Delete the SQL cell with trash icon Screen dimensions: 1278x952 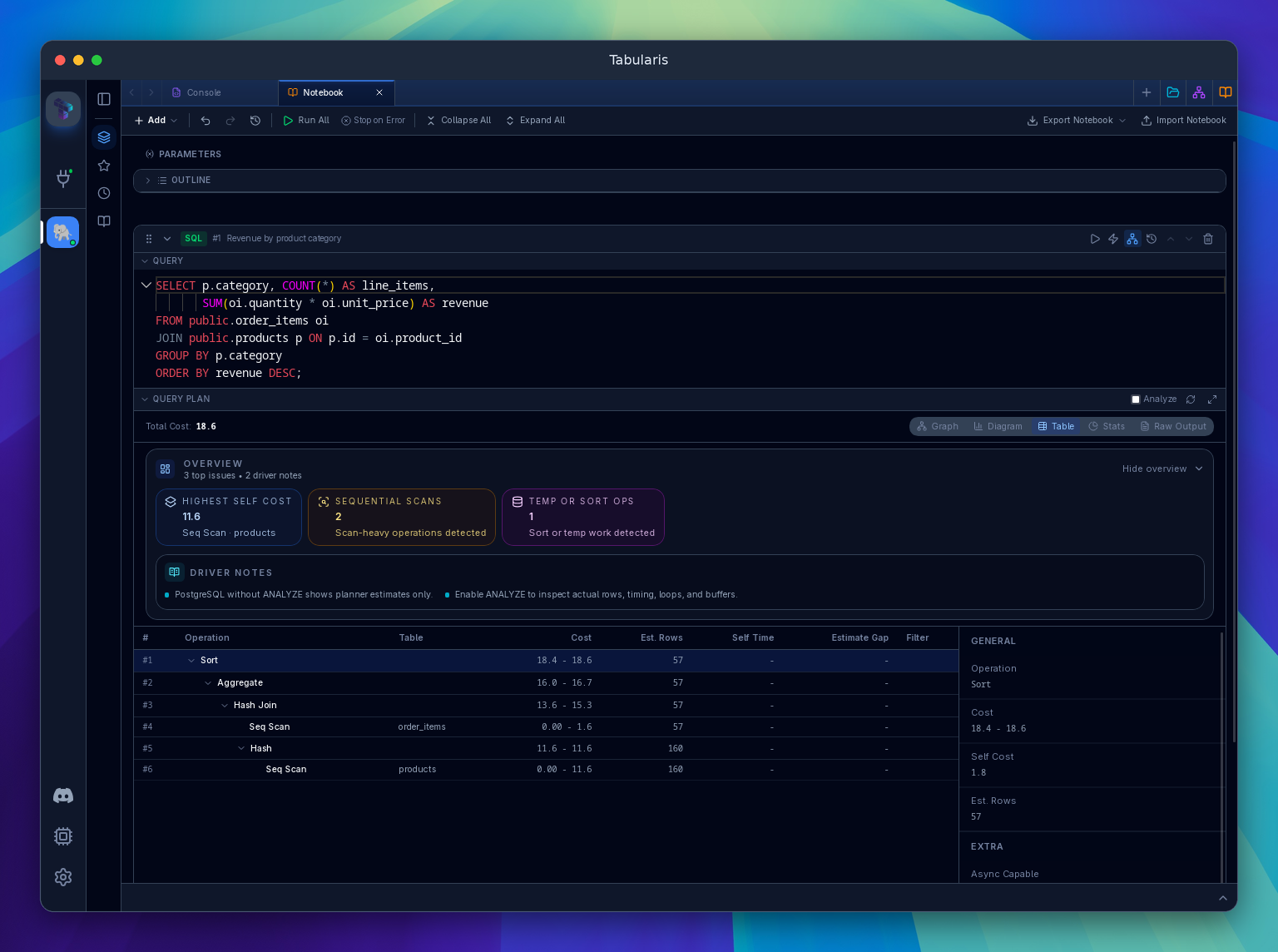(1208, 239)
